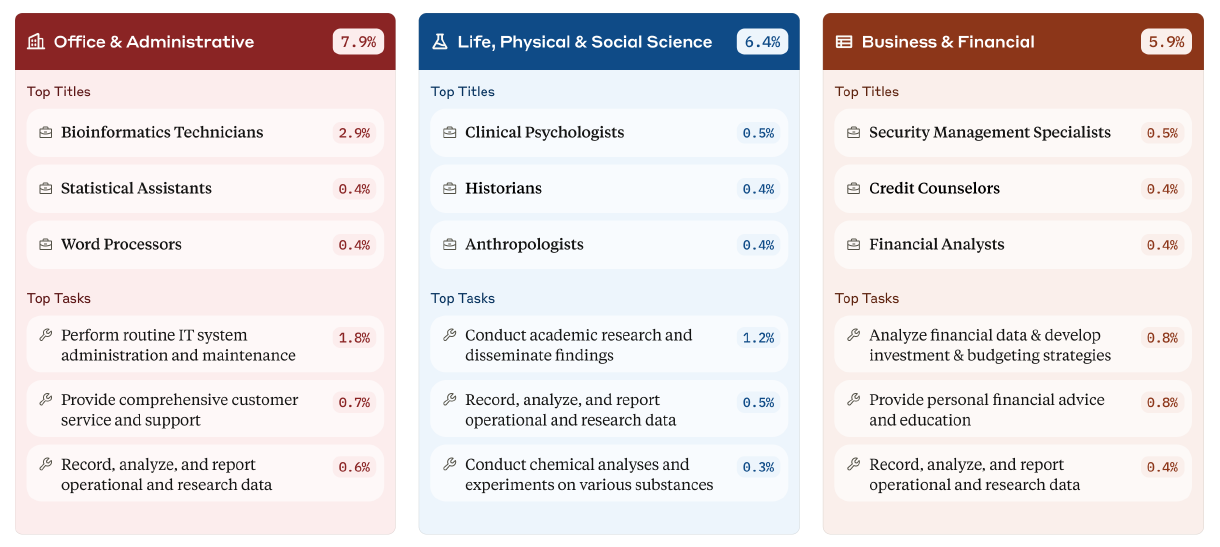
Task: Click the briefcase icon next to Credit Counselors
Action: coord(854,189)
